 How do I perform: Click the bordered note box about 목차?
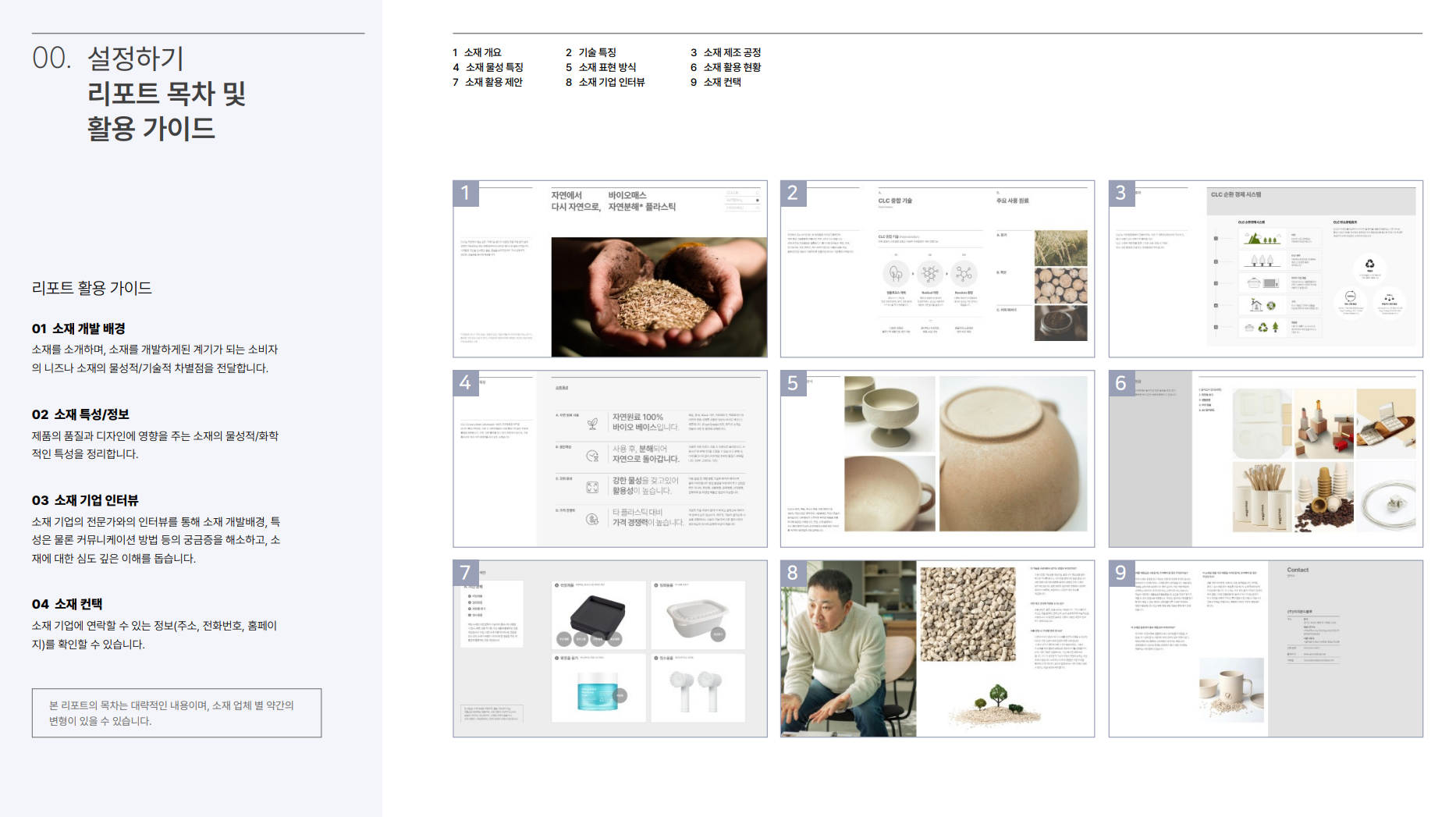176,712
